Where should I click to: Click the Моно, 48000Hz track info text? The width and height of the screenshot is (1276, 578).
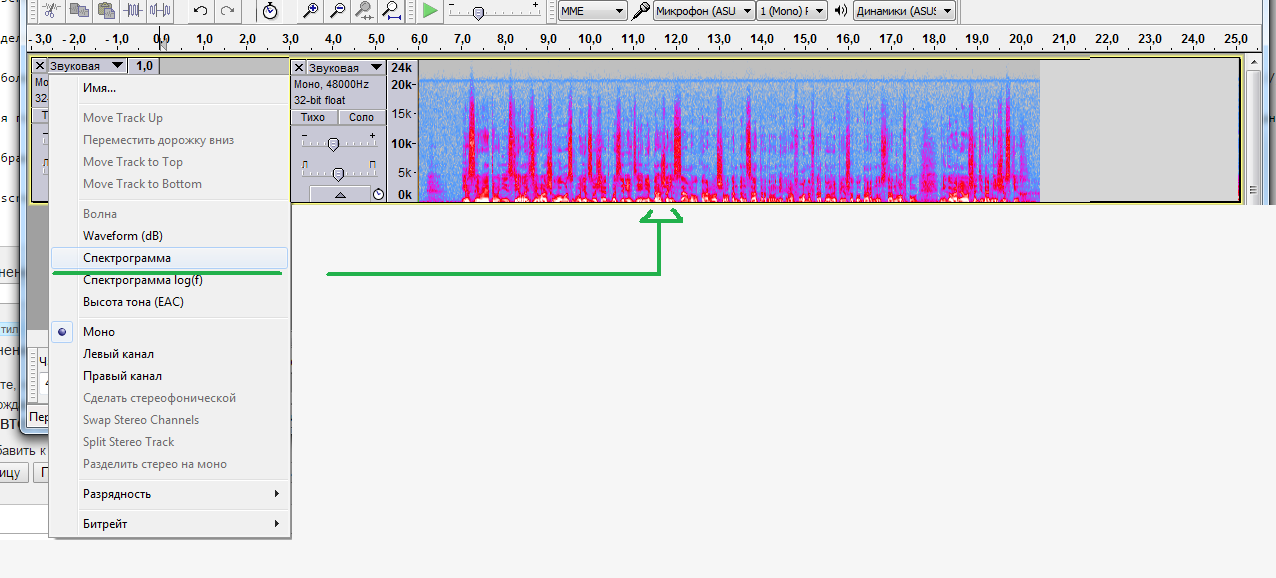click(331, 85)
